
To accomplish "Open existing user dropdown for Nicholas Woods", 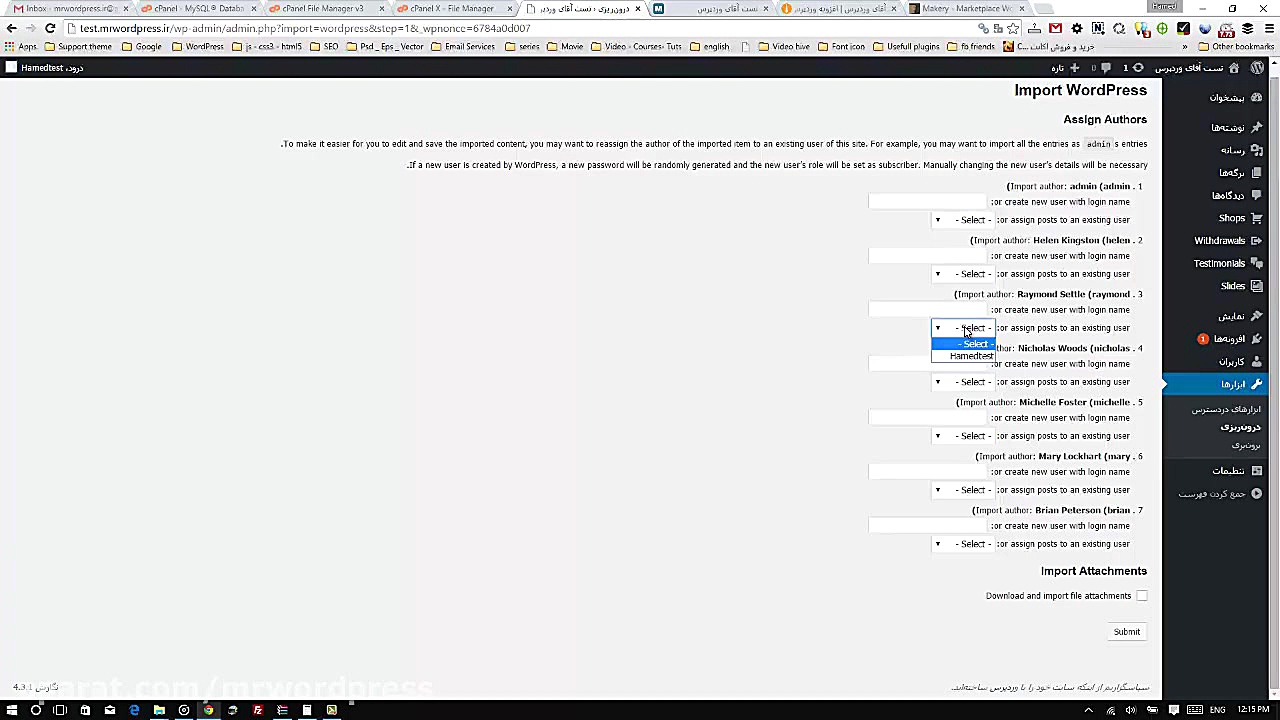I will pyautogui.click(x=962, y=382).
